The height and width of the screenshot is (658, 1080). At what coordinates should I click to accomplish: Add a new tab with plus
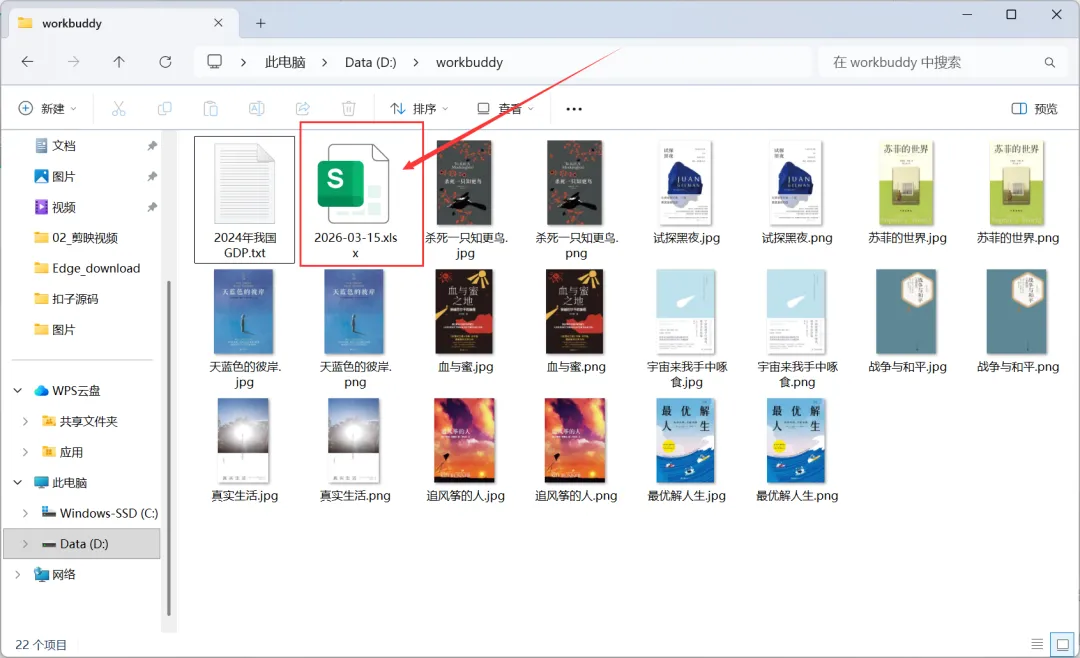pos(260,23)
